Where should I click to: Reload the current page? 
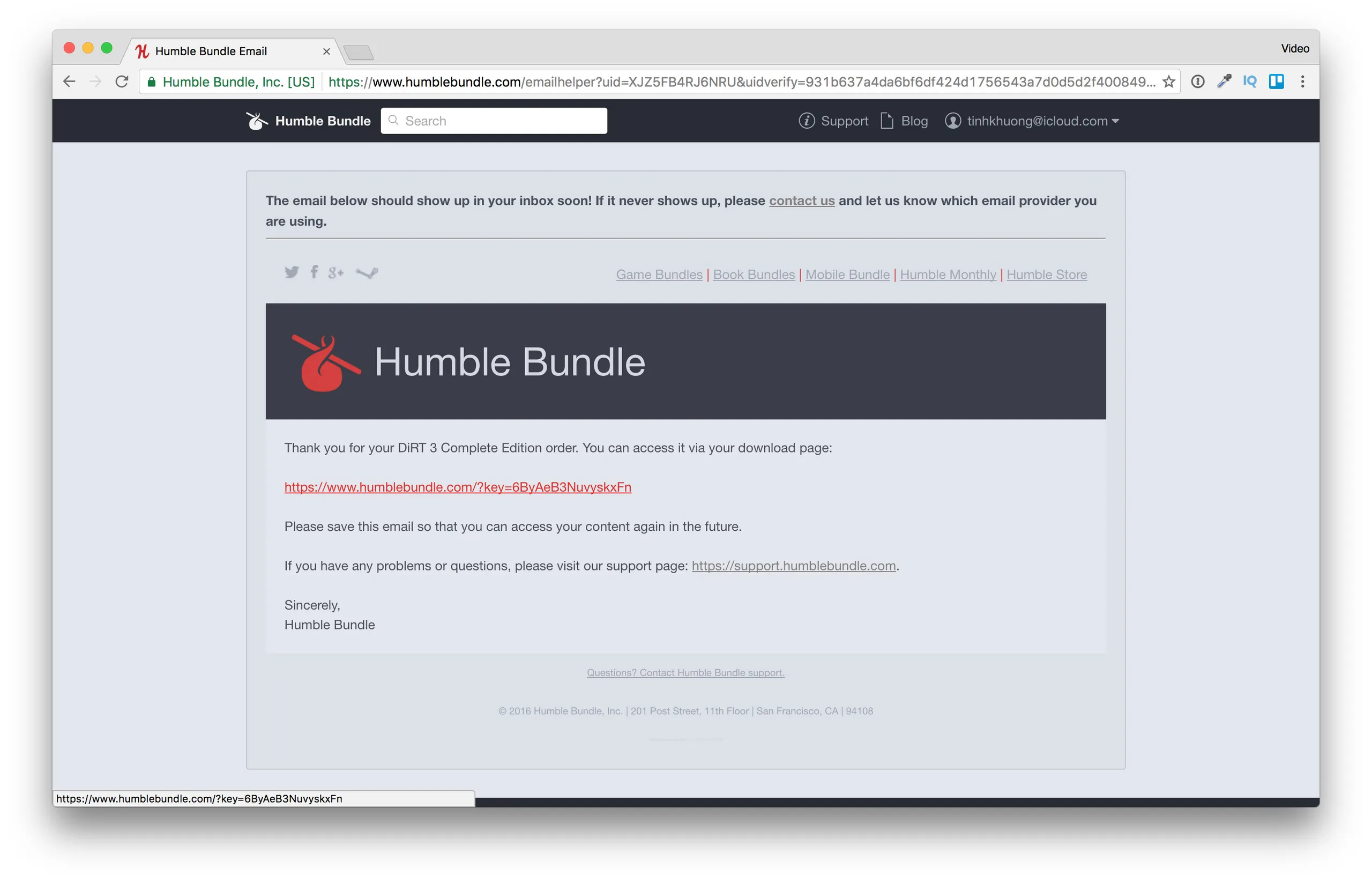tap(121, 81)
